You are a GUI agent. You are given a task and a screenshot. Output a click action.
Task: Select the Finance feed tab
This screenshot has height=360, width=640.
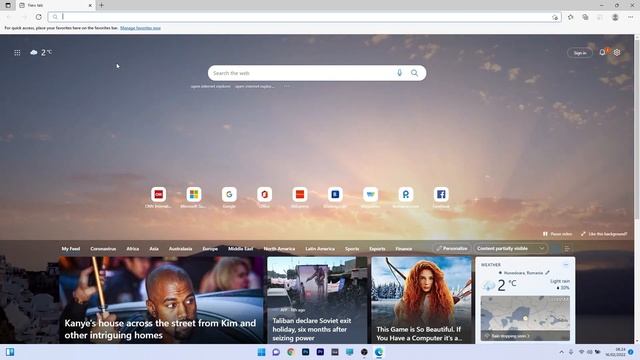point(403,249)
